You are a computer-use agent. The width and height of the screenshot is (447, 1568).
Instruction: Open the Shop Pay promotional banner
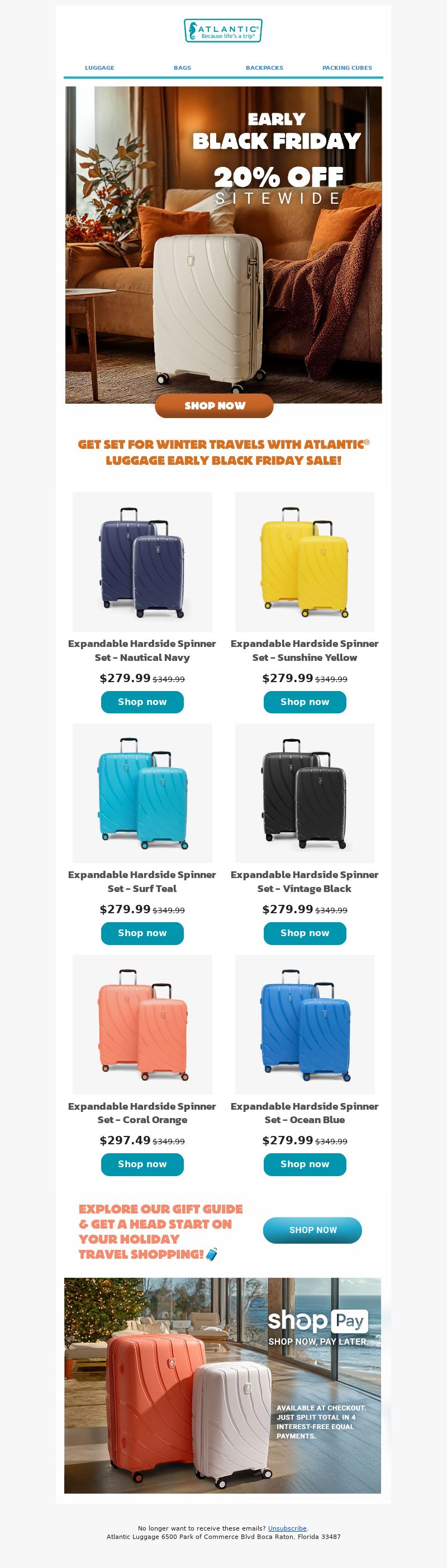(223, 1385)
